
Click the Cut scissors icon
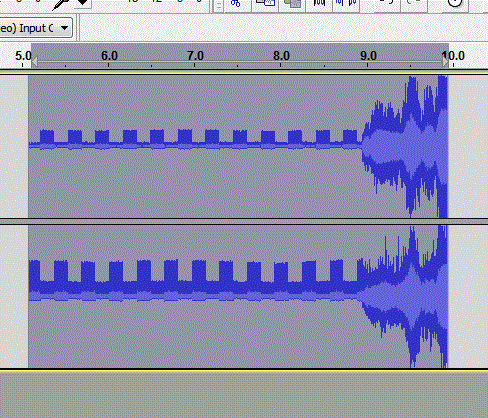click(x=235, y=3)
